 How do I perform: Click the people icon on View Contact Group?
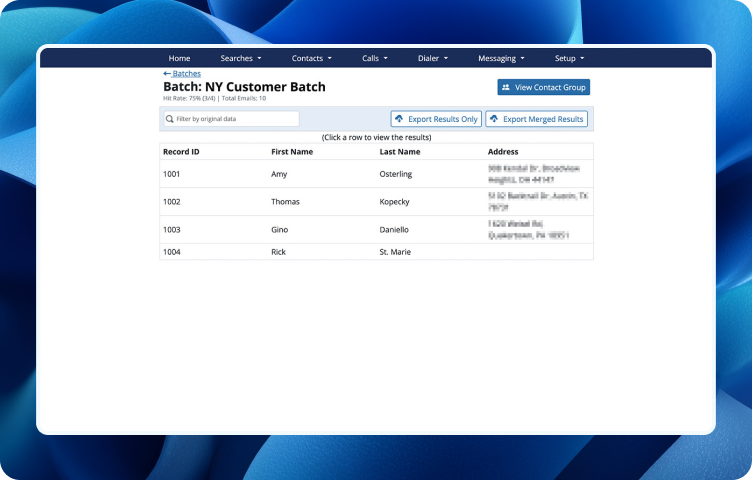[x=506, y=88]
